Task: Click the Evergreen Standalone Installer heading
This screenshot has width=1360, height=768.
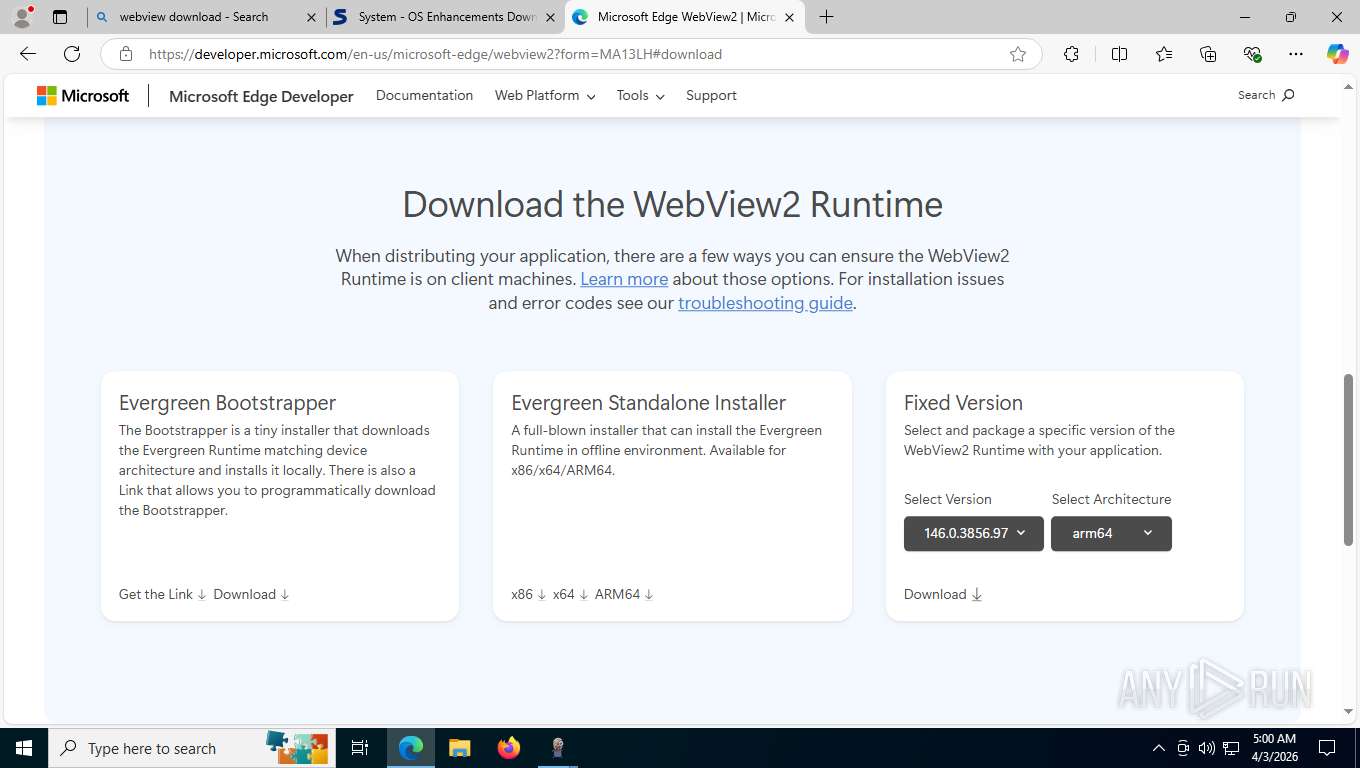Action: [x=648, y=403]
